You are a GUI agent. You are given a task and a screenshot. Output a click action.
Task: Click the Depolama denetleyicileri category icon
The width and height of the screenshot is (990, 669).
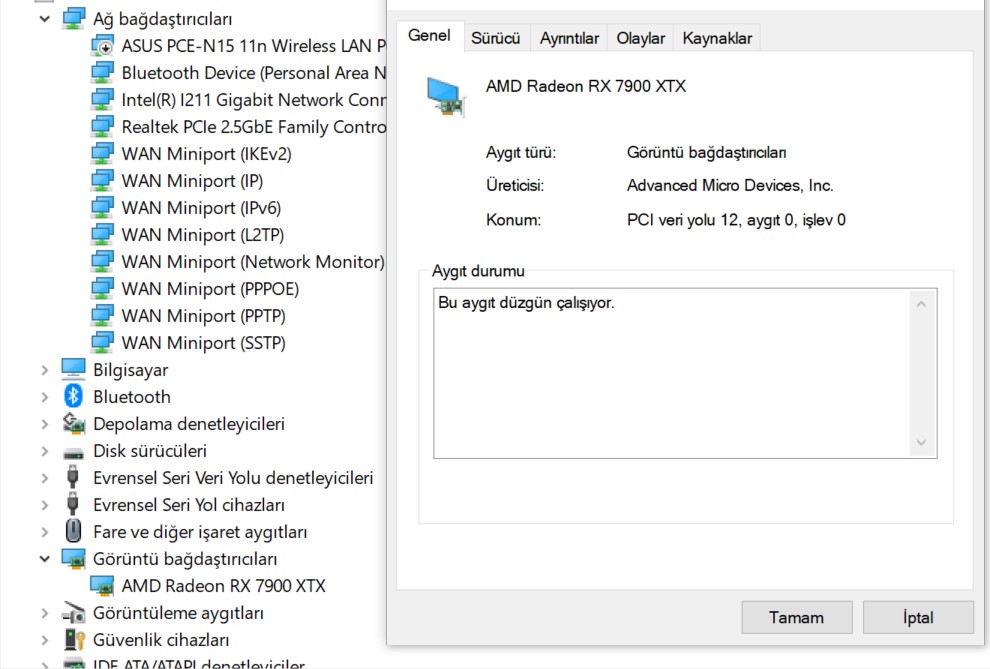coord(73,423)
